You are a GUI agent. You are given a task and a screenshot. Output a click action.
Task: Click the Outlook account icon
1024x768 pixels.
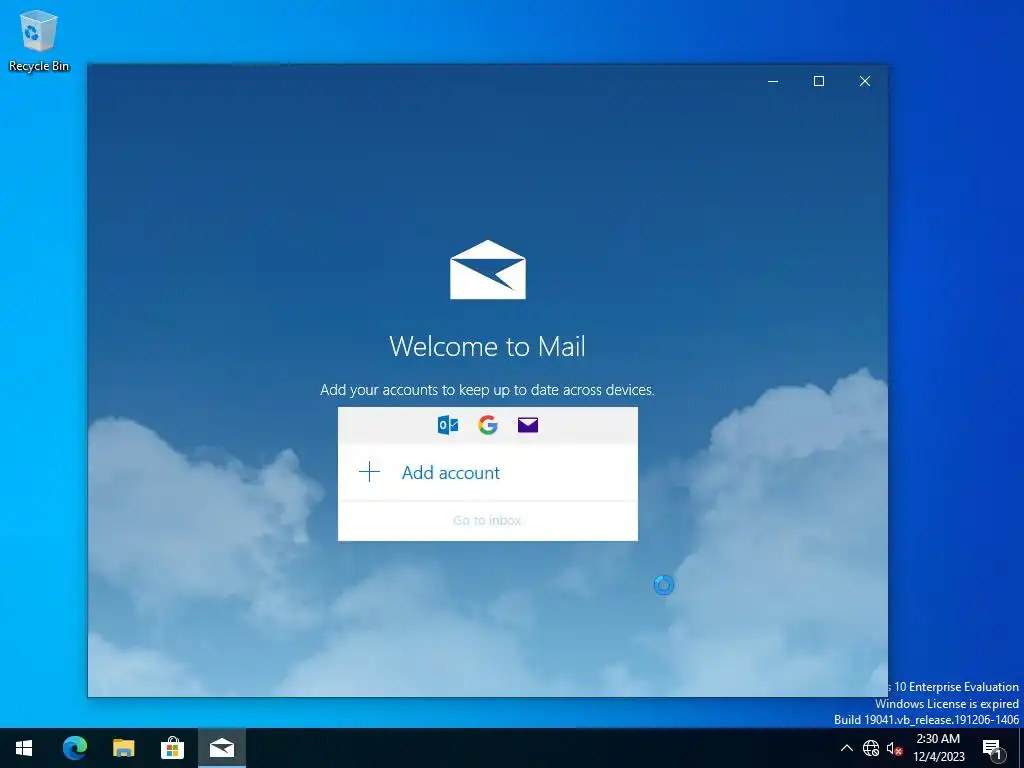pyautogui.click(x=448, y=425)
